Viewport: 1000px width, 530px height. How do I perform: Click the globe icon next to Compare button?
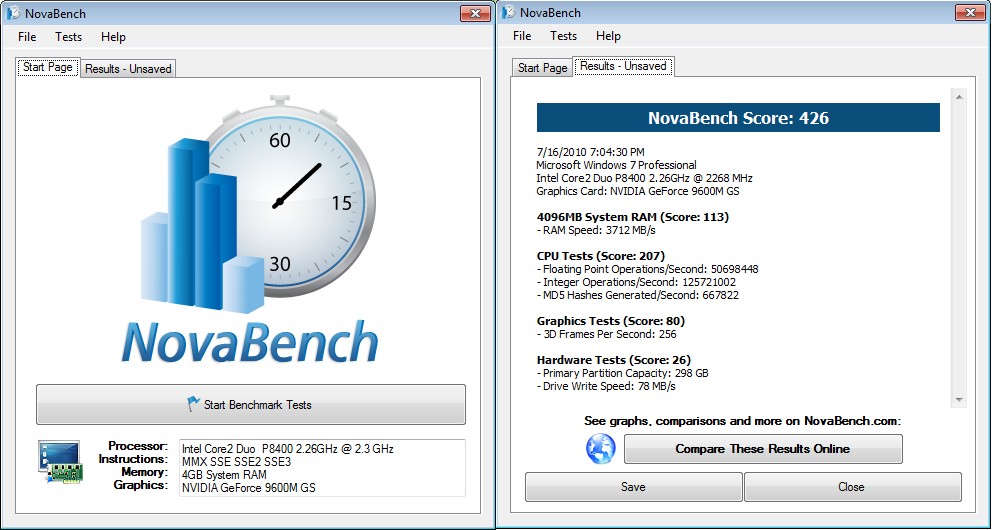pyautogui.click(x=601, y=448)
